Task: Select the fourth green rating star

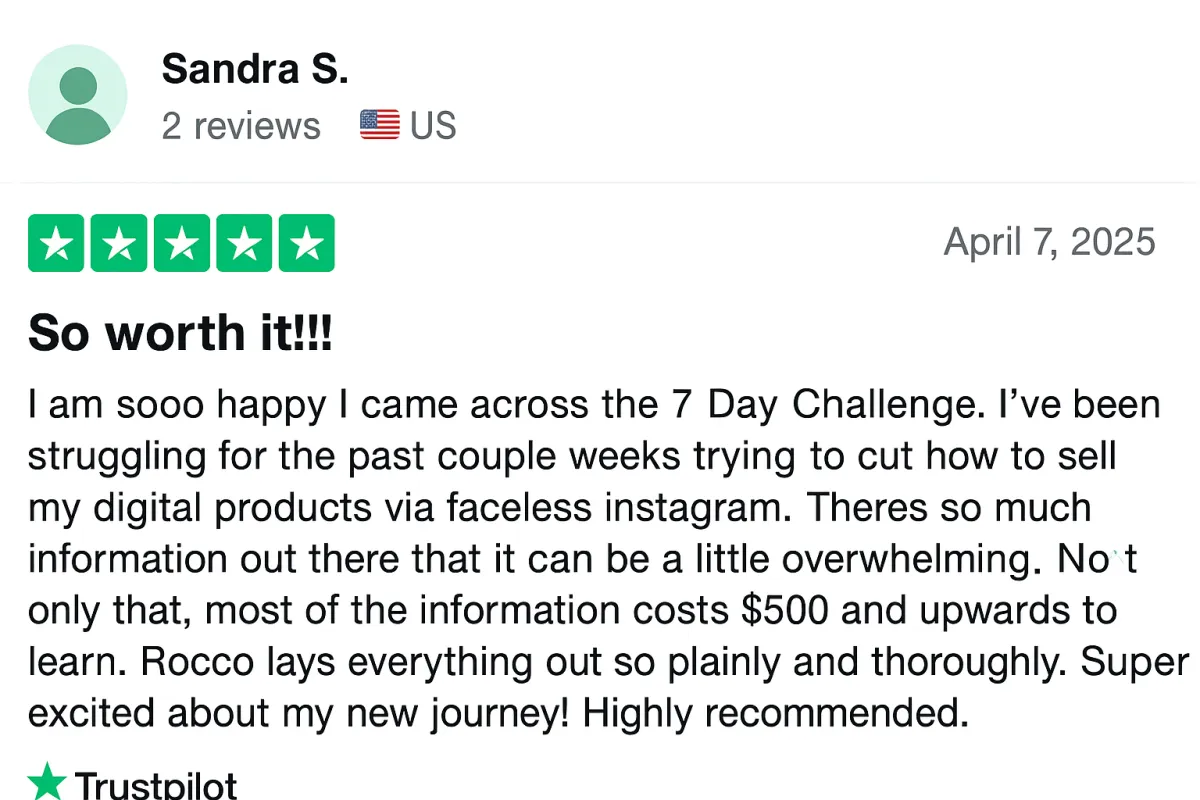Action: pos(244,243)
